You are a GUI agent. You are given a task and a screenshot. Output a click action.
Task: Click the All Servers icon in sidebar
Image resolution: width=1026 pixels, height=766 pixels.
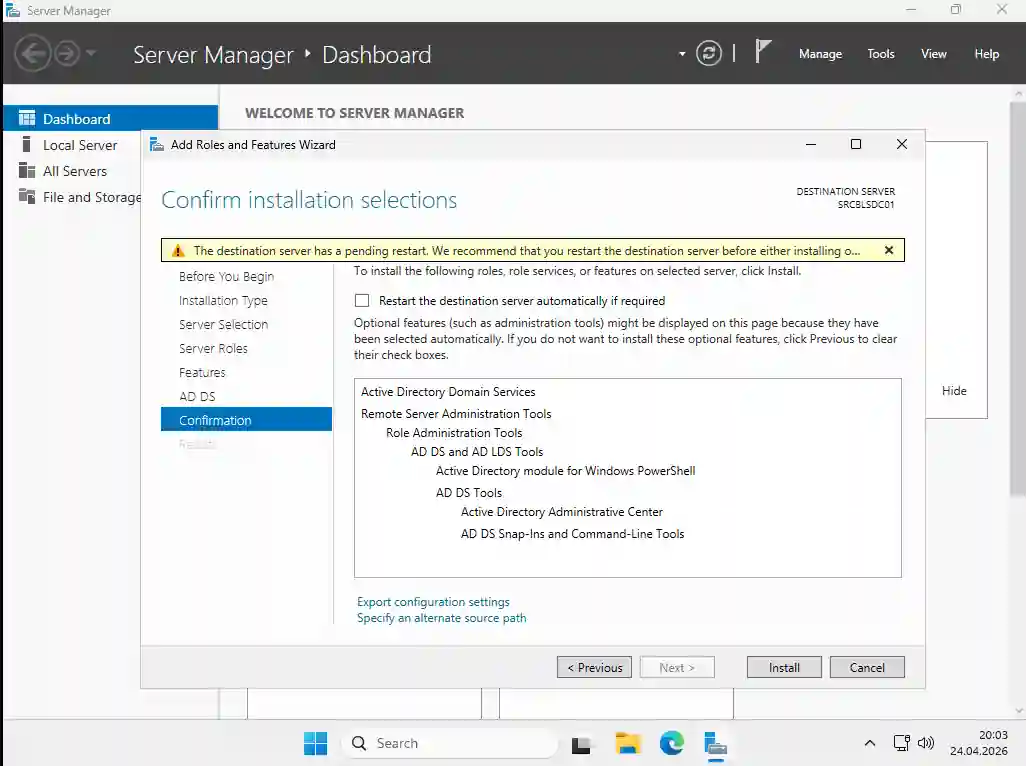pyautogui.click(x=27, y=170)
